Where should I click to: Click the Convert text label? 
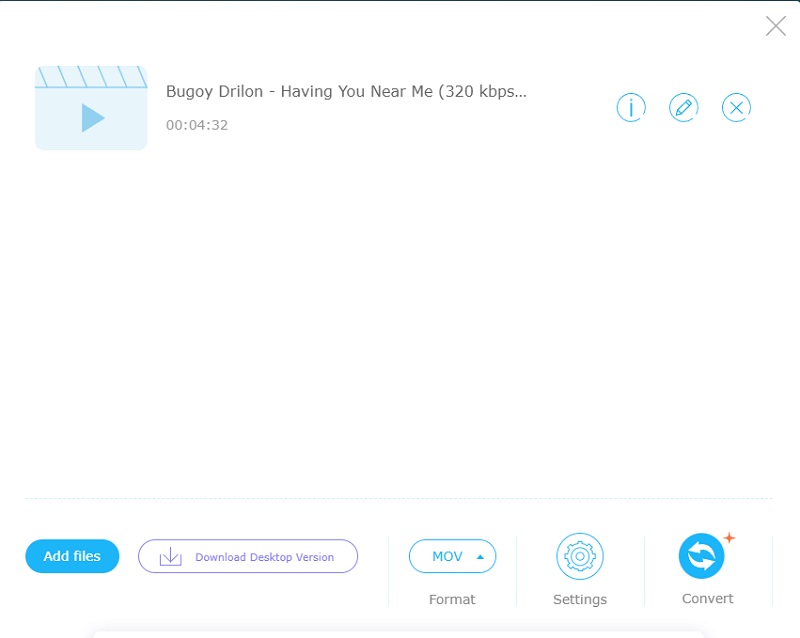[x=708, y=598]
